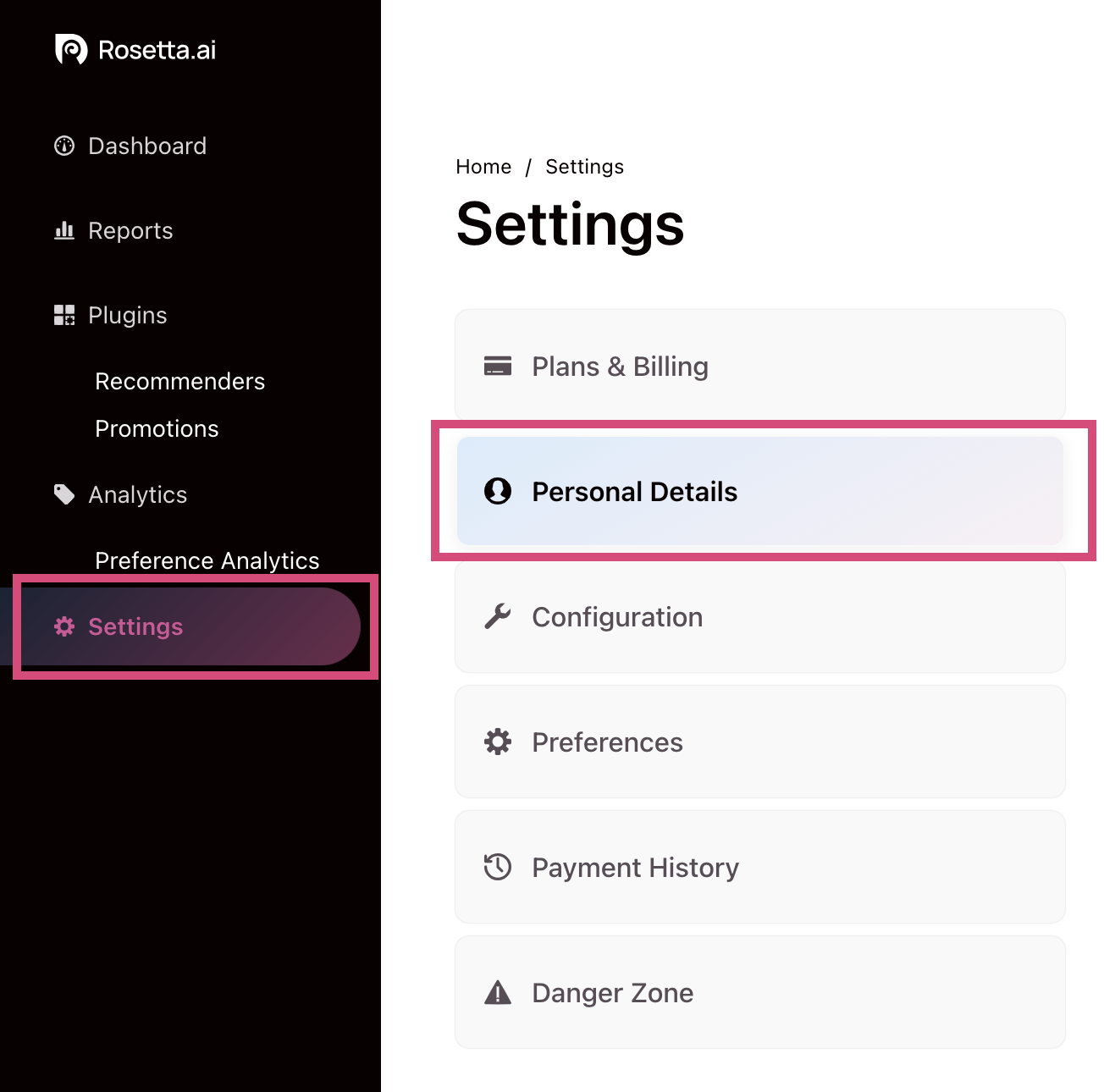This screenshot has width=1104, height=1092.
Task: Click the Analytics tag icon
Action: point(64,494)
